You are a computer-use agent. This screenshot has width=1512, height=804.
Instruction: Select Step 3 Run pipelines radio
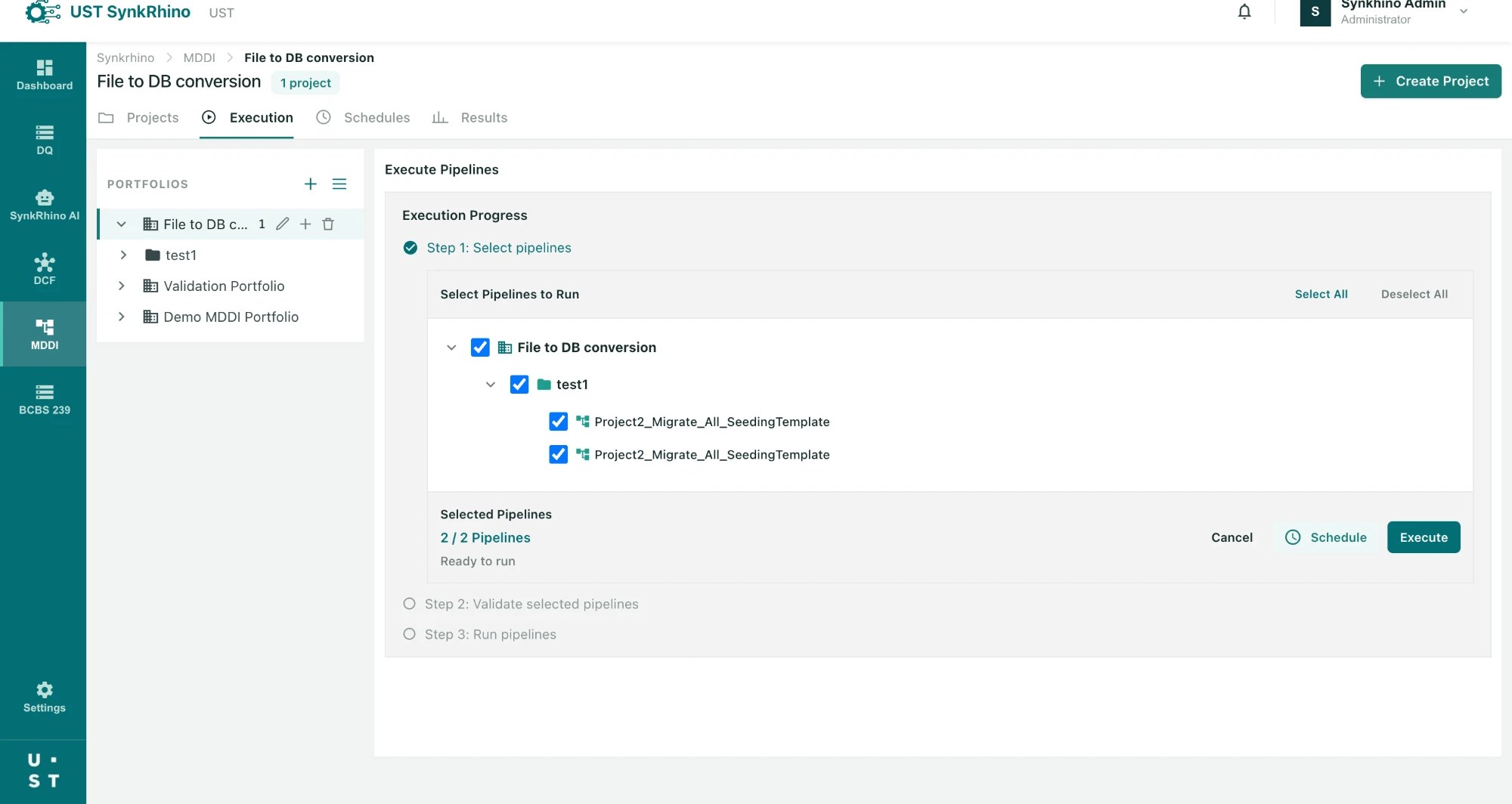pos(409,634)
